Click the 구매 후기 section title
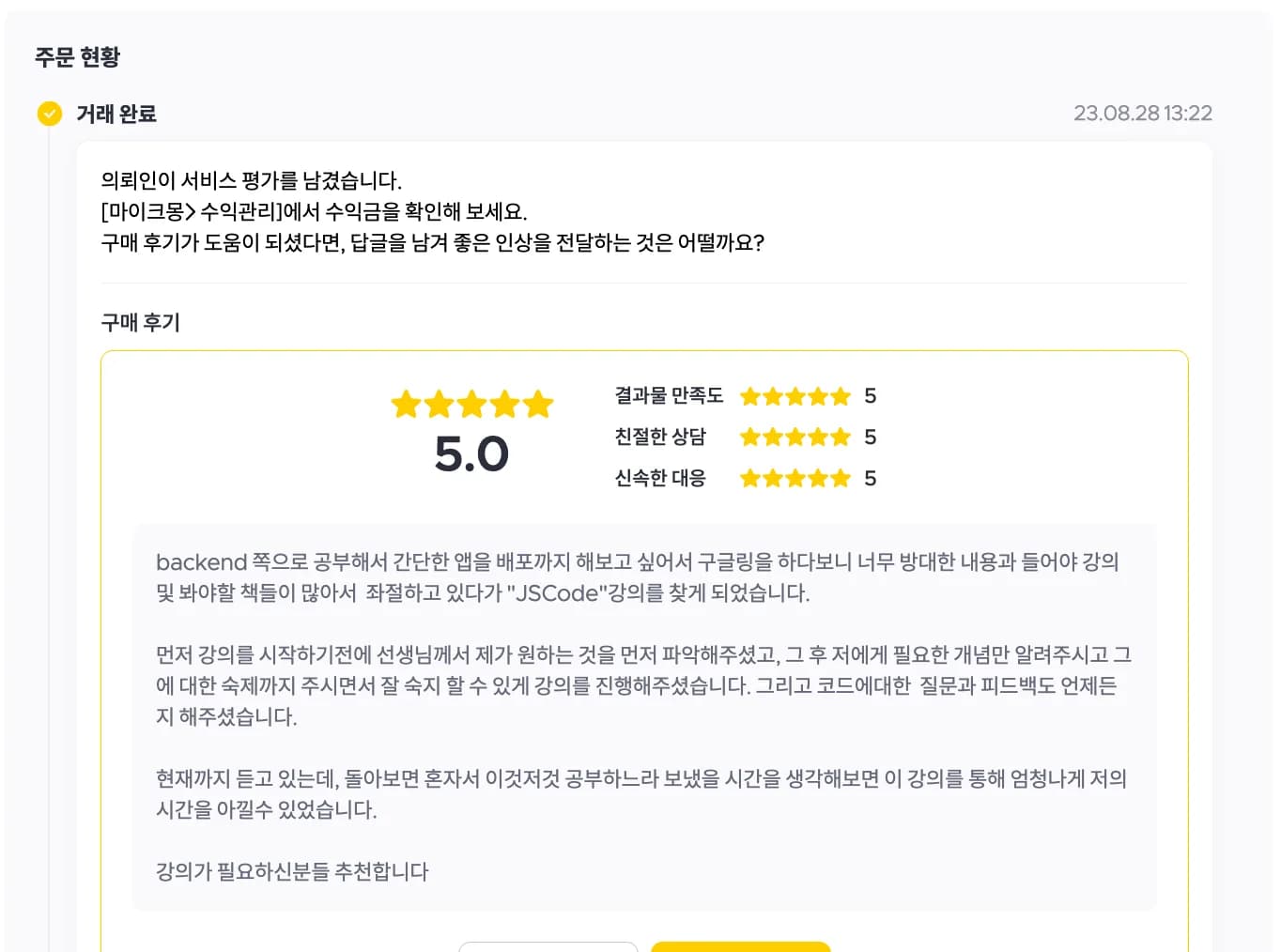 tap(140, 323)
